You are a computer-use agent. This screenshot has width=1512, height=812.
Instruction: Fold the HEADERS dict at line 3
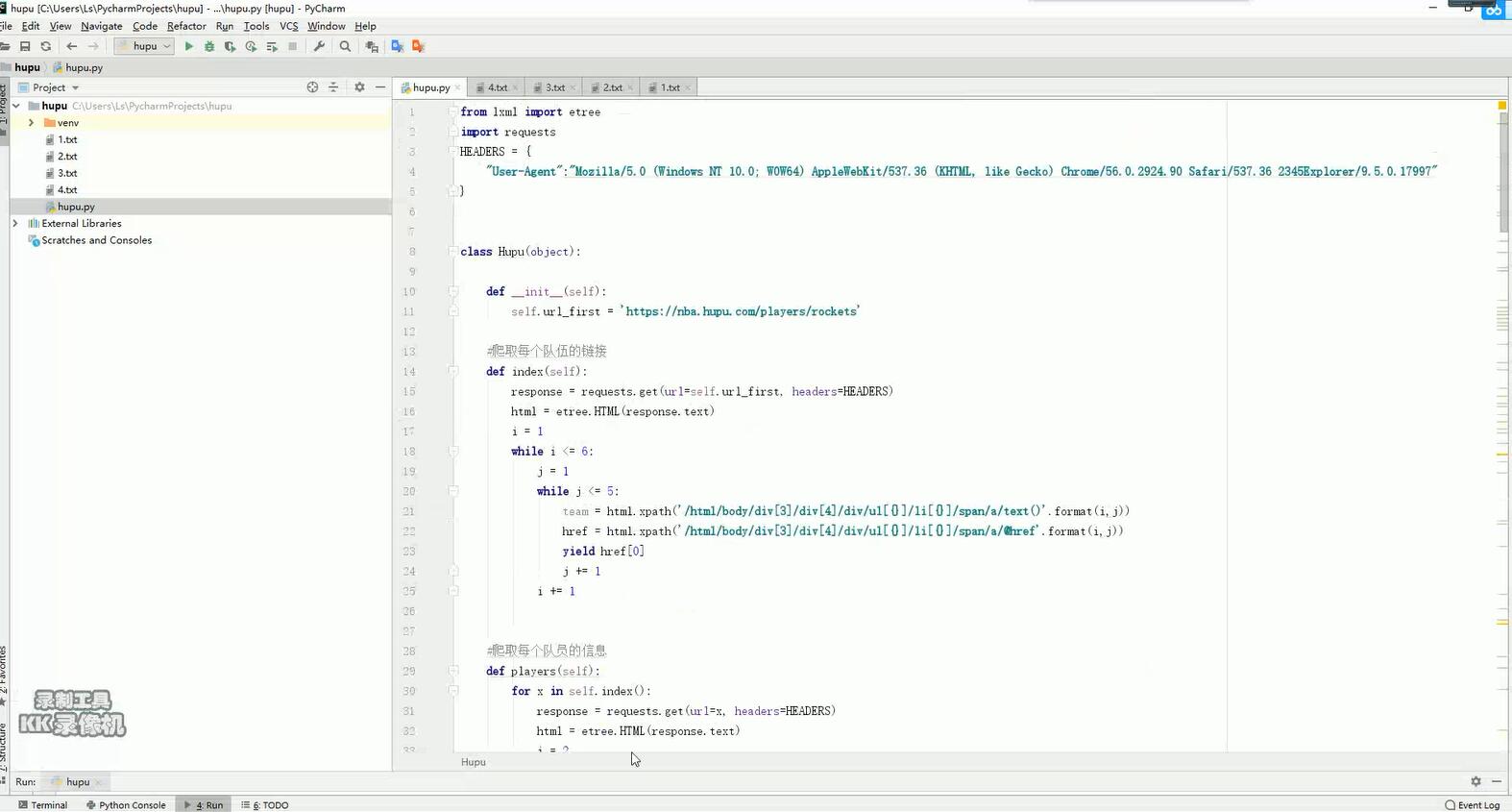coord(452,152)
